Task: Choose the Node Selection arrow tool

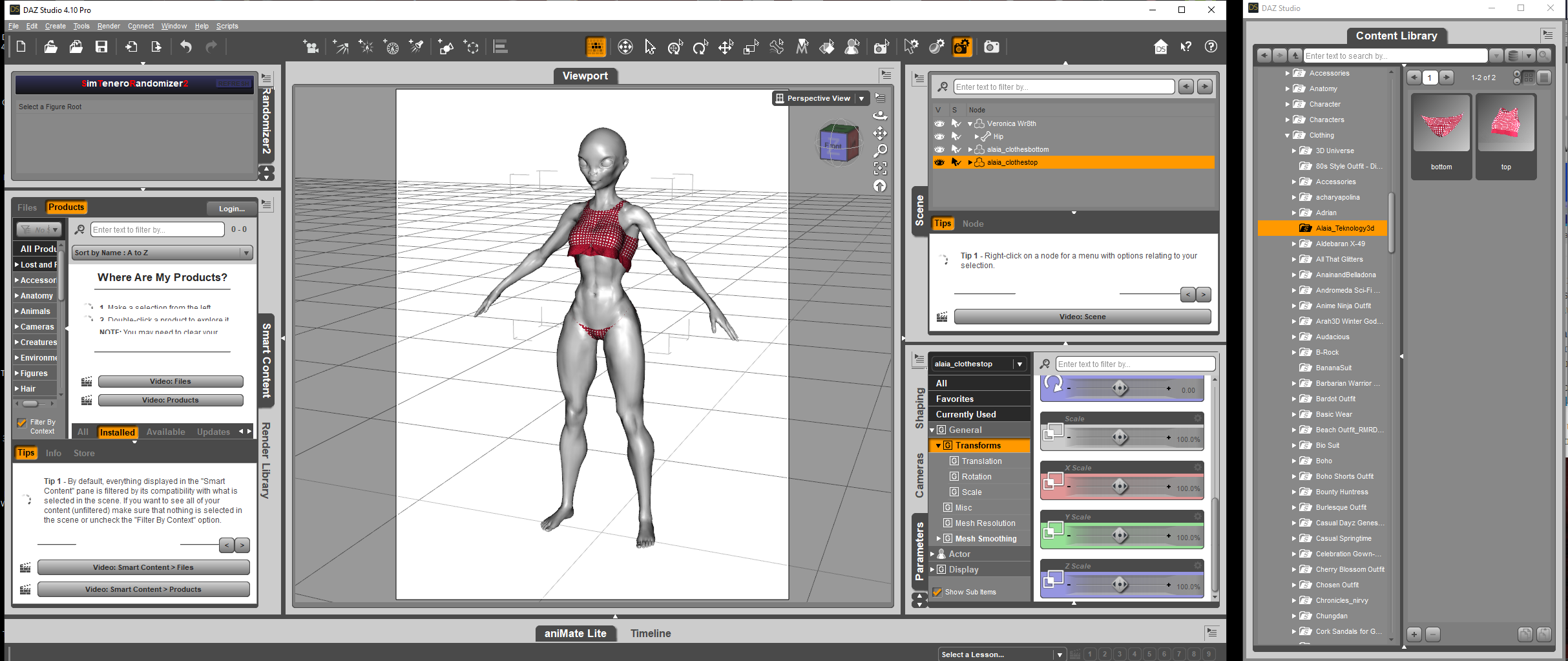Action: pos(650,47)
